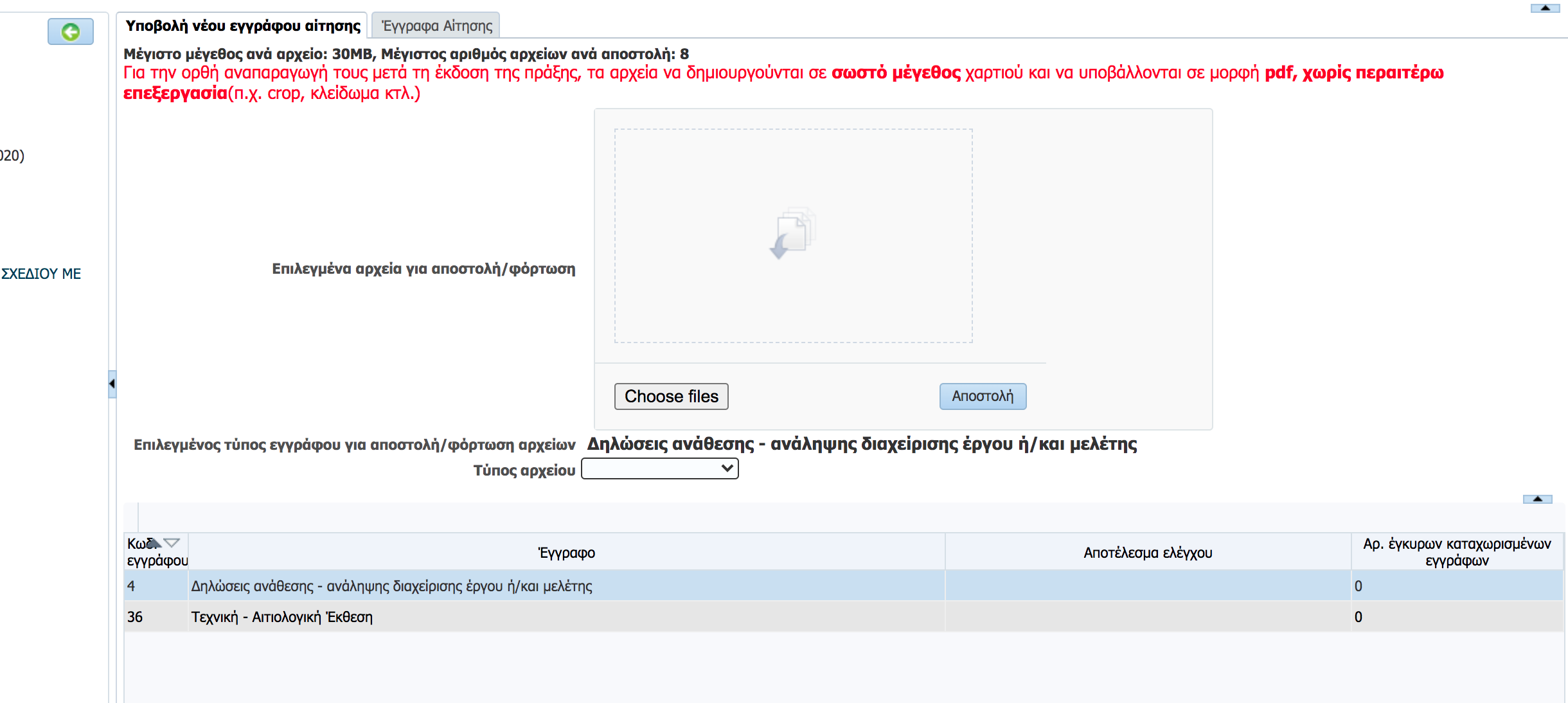This screenshot has height=703, width=1568.
Task: Open the Τύπος αρχείου dropdown
Action: tap(659, 469)
